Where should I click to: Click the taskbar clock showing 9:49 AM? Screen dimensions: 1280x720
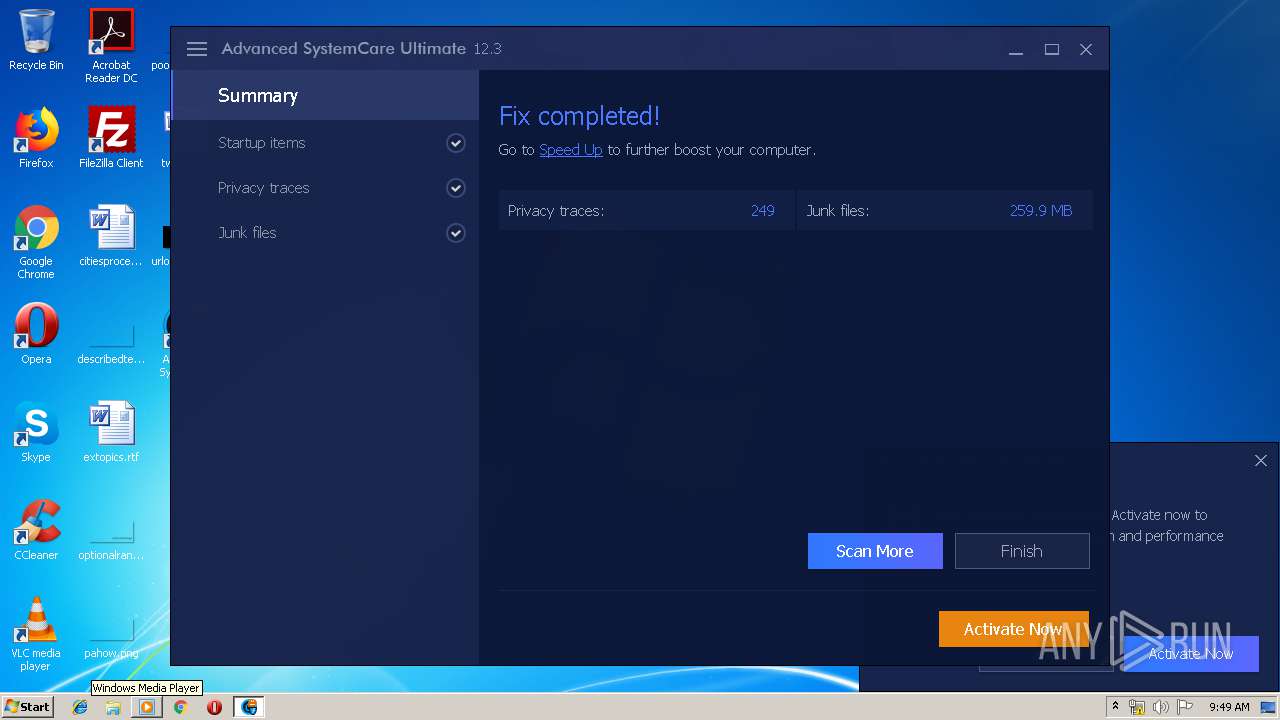point(1229,707)
